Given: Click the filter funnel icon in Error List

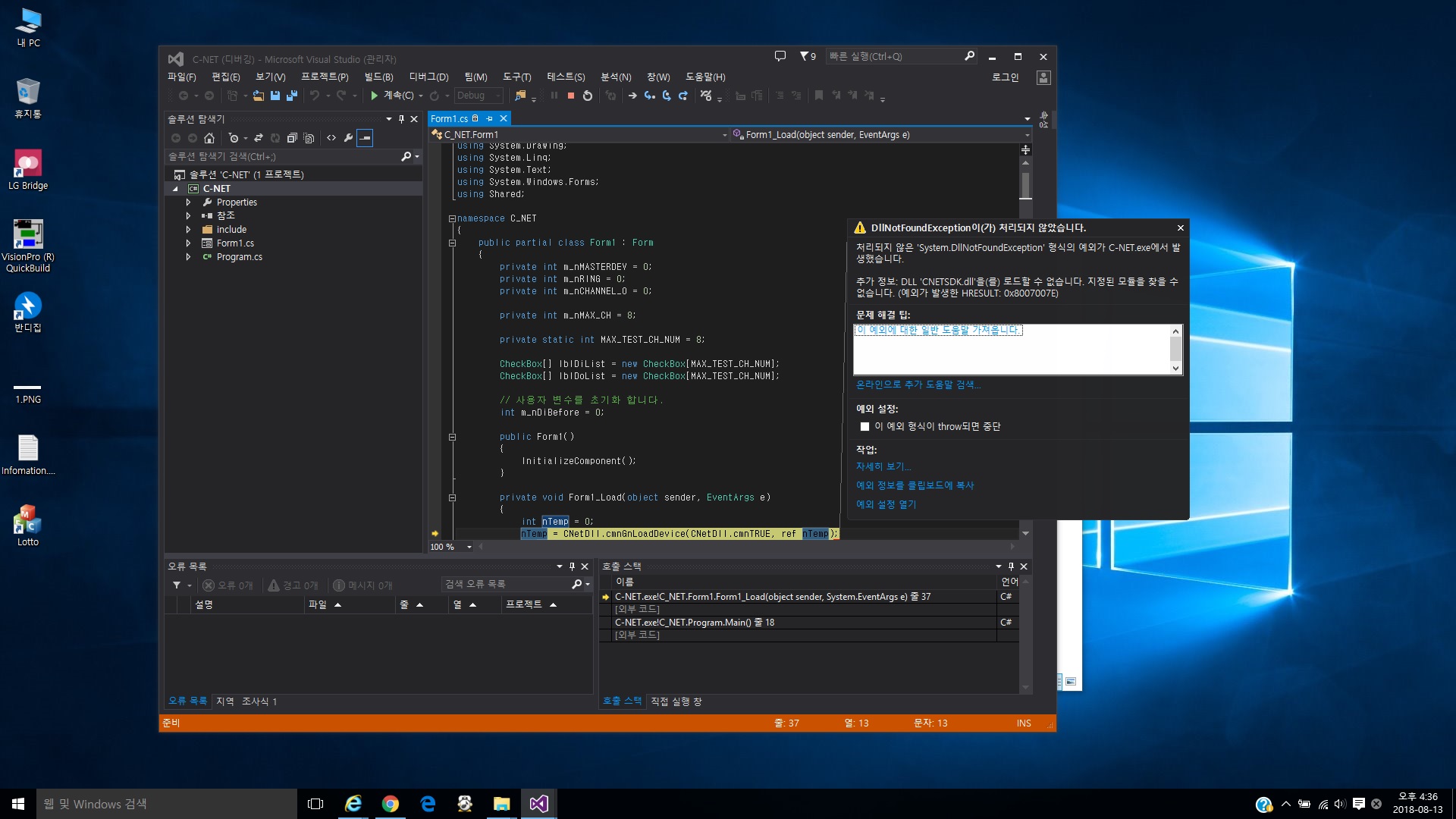Looking at the screenshot, I should click(x=177, y=585).
